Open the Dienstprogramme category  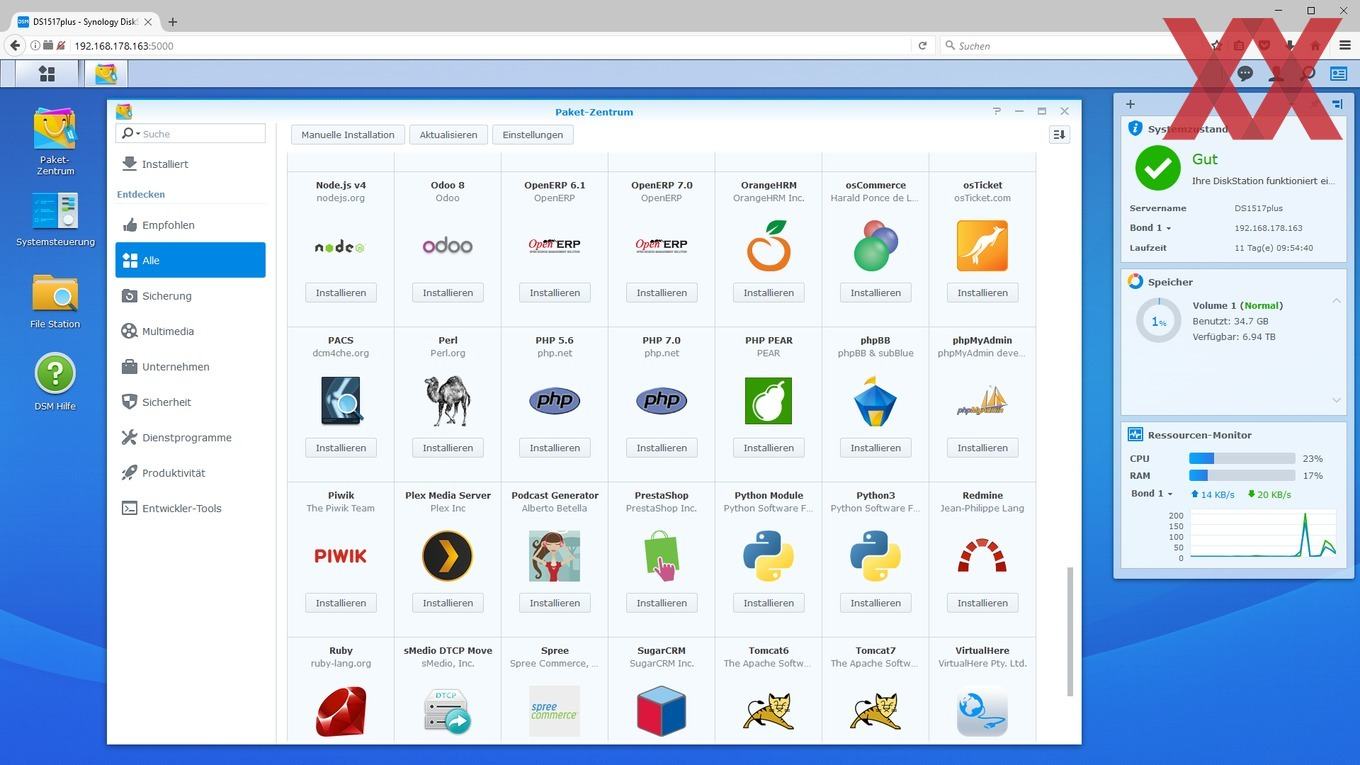pyautogui.click(x=190, y=438)
